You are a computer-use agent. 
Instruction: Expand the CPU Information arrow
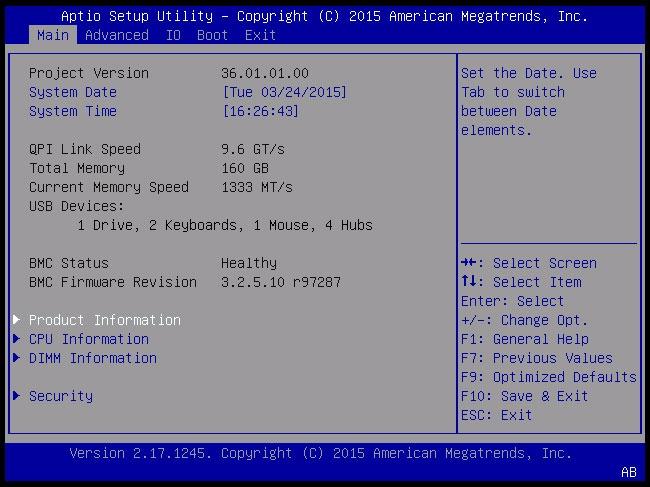click(x=17, y=339)
